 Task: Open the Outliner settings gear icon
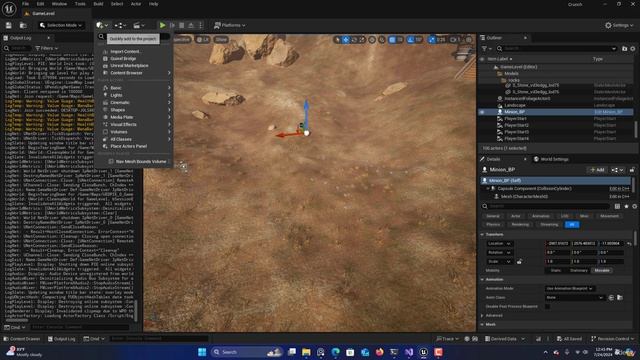point(633,49)
